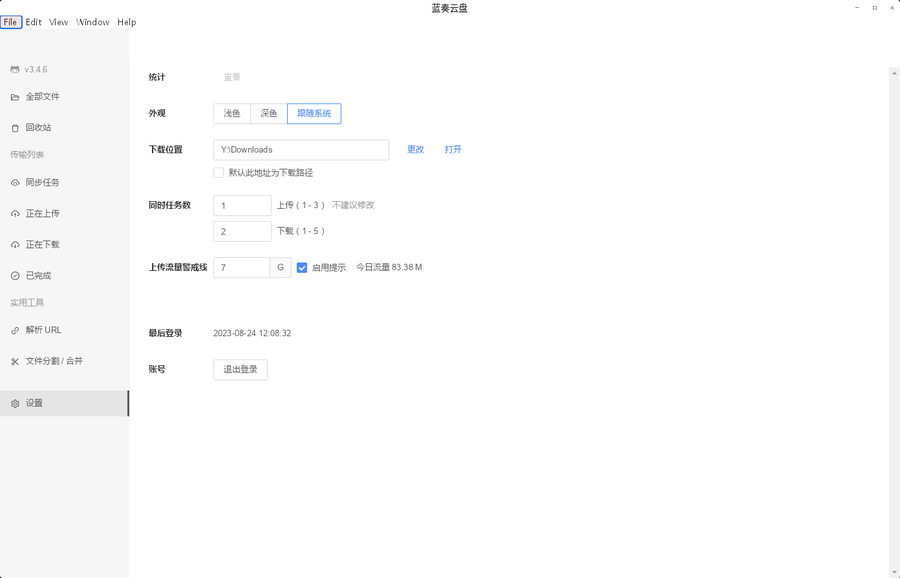Image resolution: width=900 pixels, height=578 pixels.
Task: Open 全部文件 folder icon in sidebar
Action: click(15, 97)
